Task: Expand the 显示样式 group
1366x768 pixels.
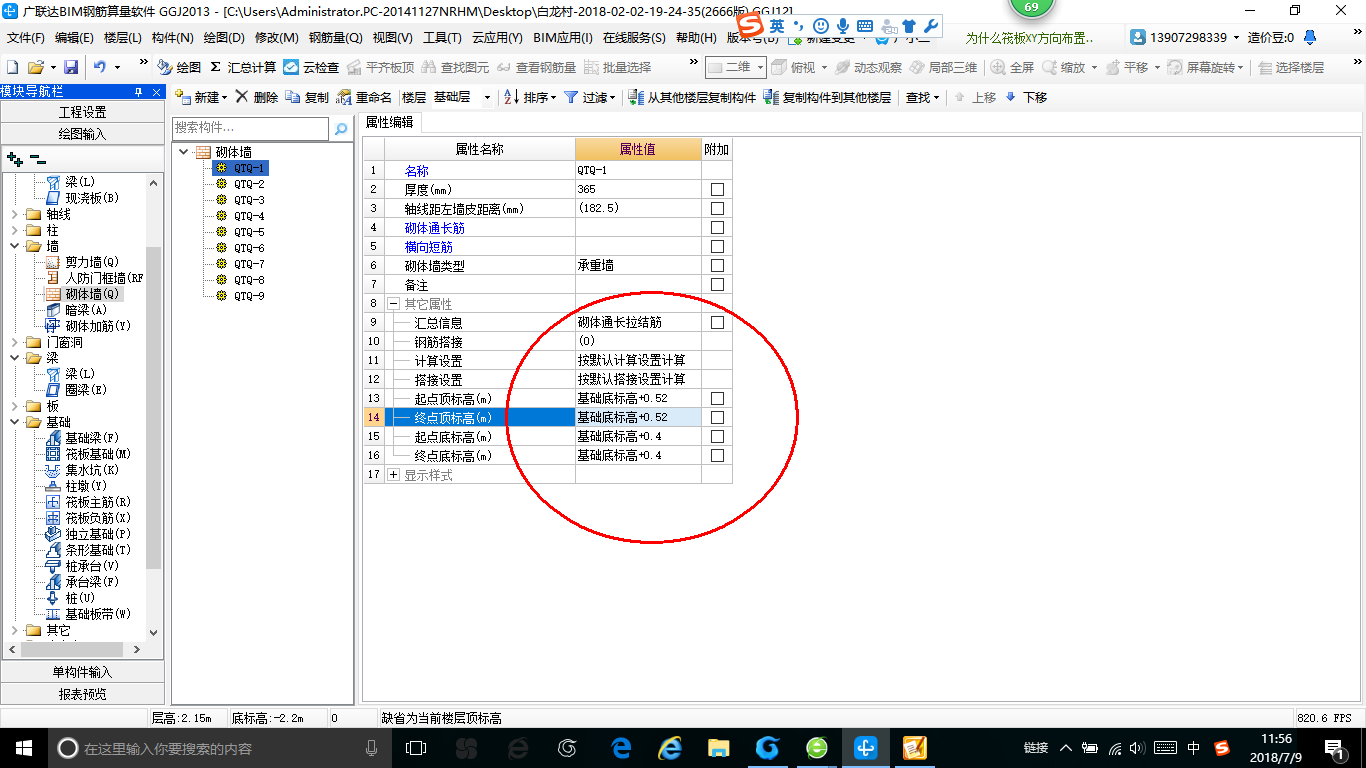Action: (x=394, y=475)
